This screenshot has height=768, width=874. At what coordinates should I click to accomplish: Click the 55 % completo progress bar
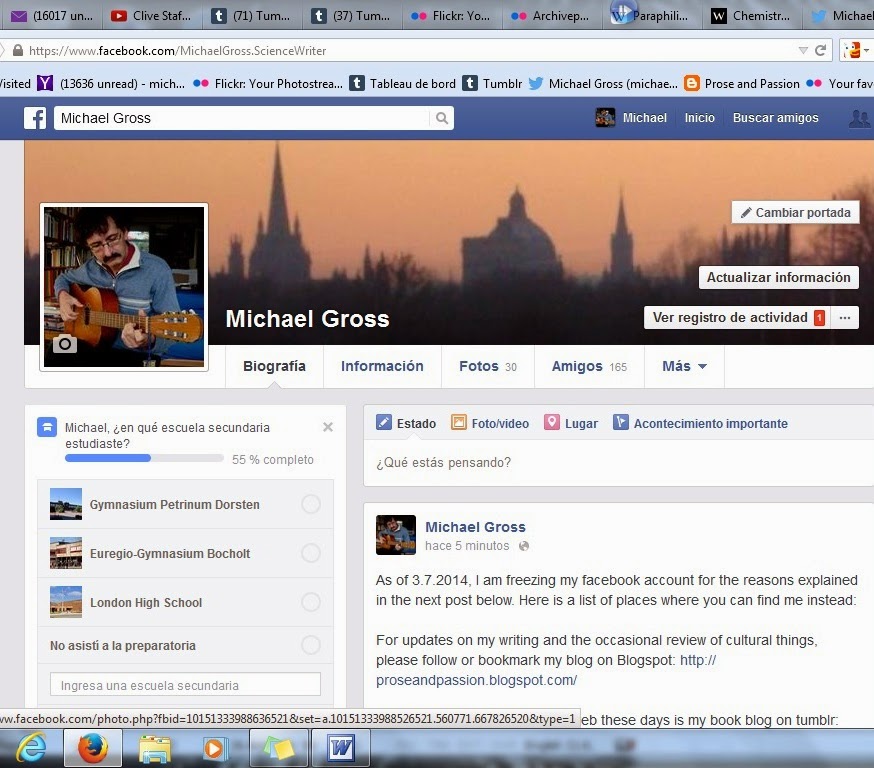[x=144, y=458]
